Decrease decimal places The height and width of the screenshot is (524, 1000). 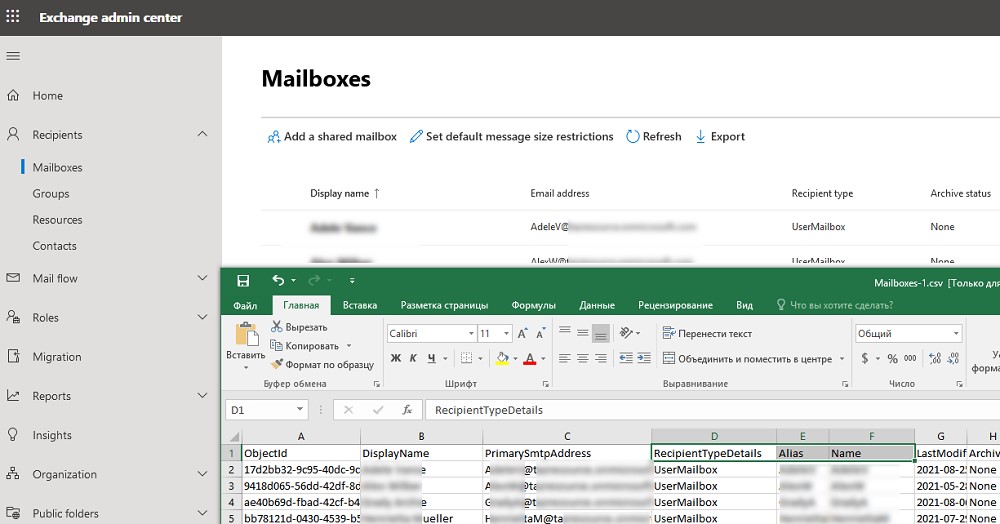(x=953, y=358)
